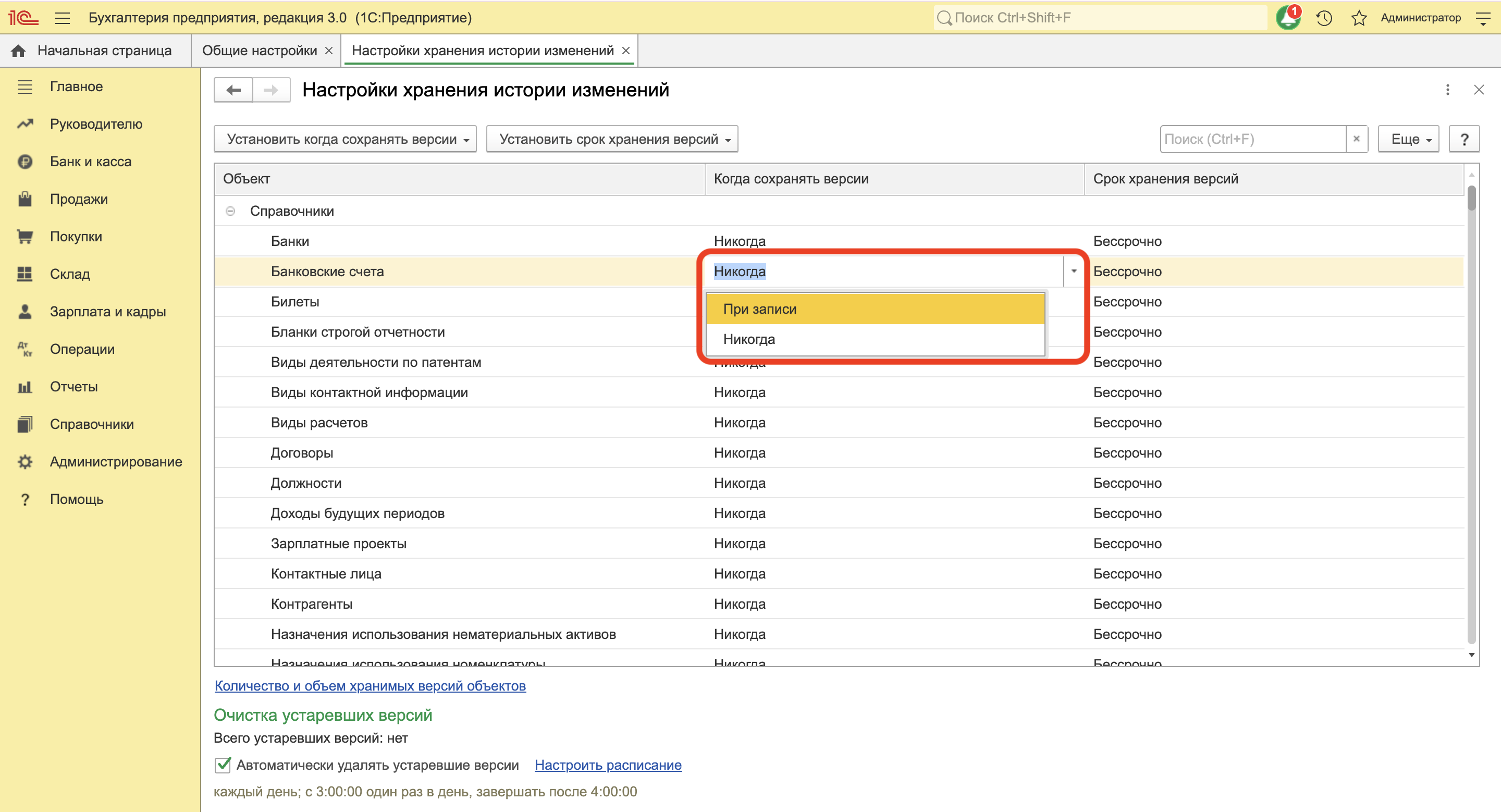Viewport: 1501px width, 812px height.
Task: Open Установить срок хранения версий dropdown
Action: [x=612, y=139]
